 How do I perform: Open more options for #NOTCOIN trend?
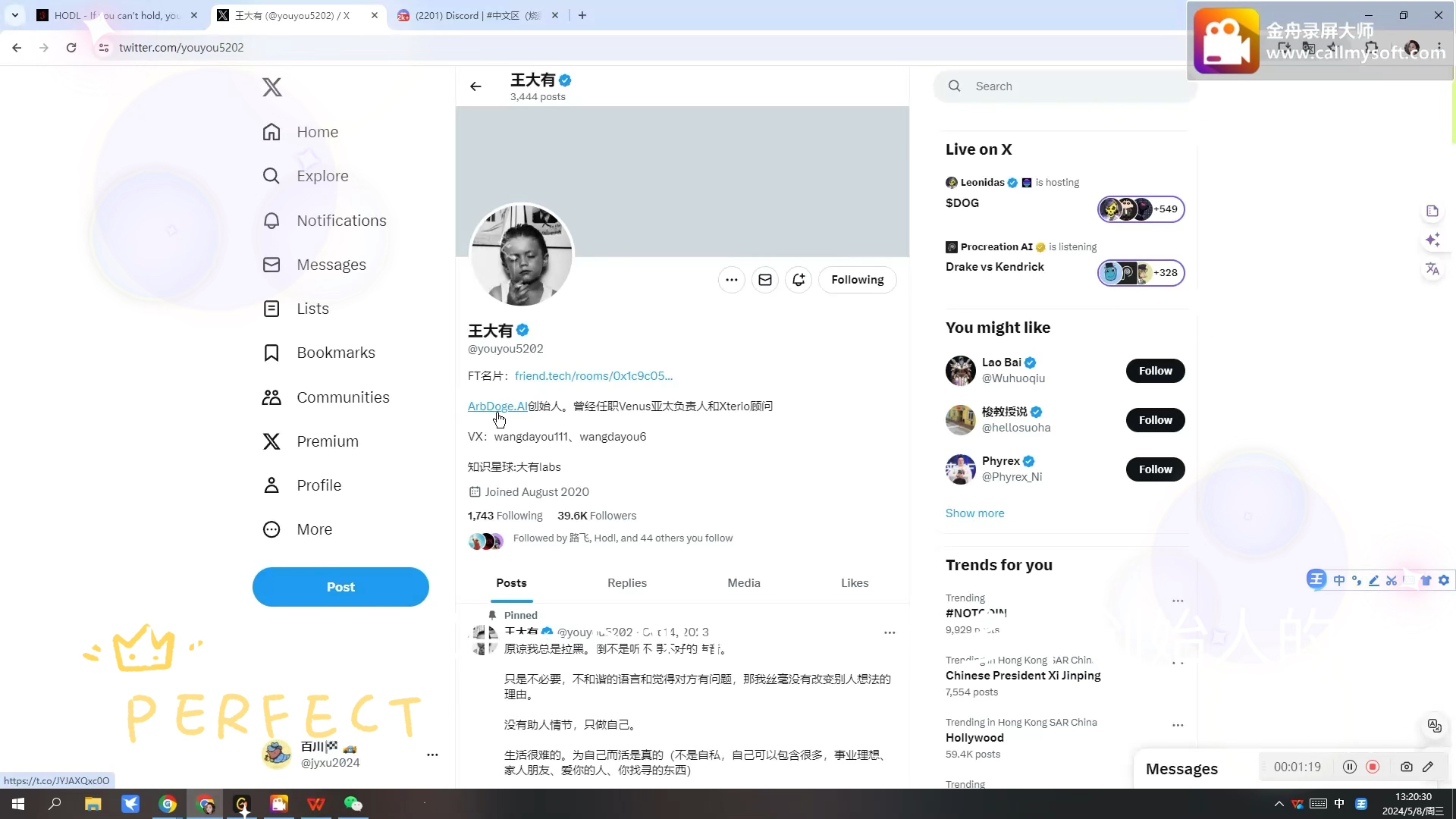(x=1178, y=601)
